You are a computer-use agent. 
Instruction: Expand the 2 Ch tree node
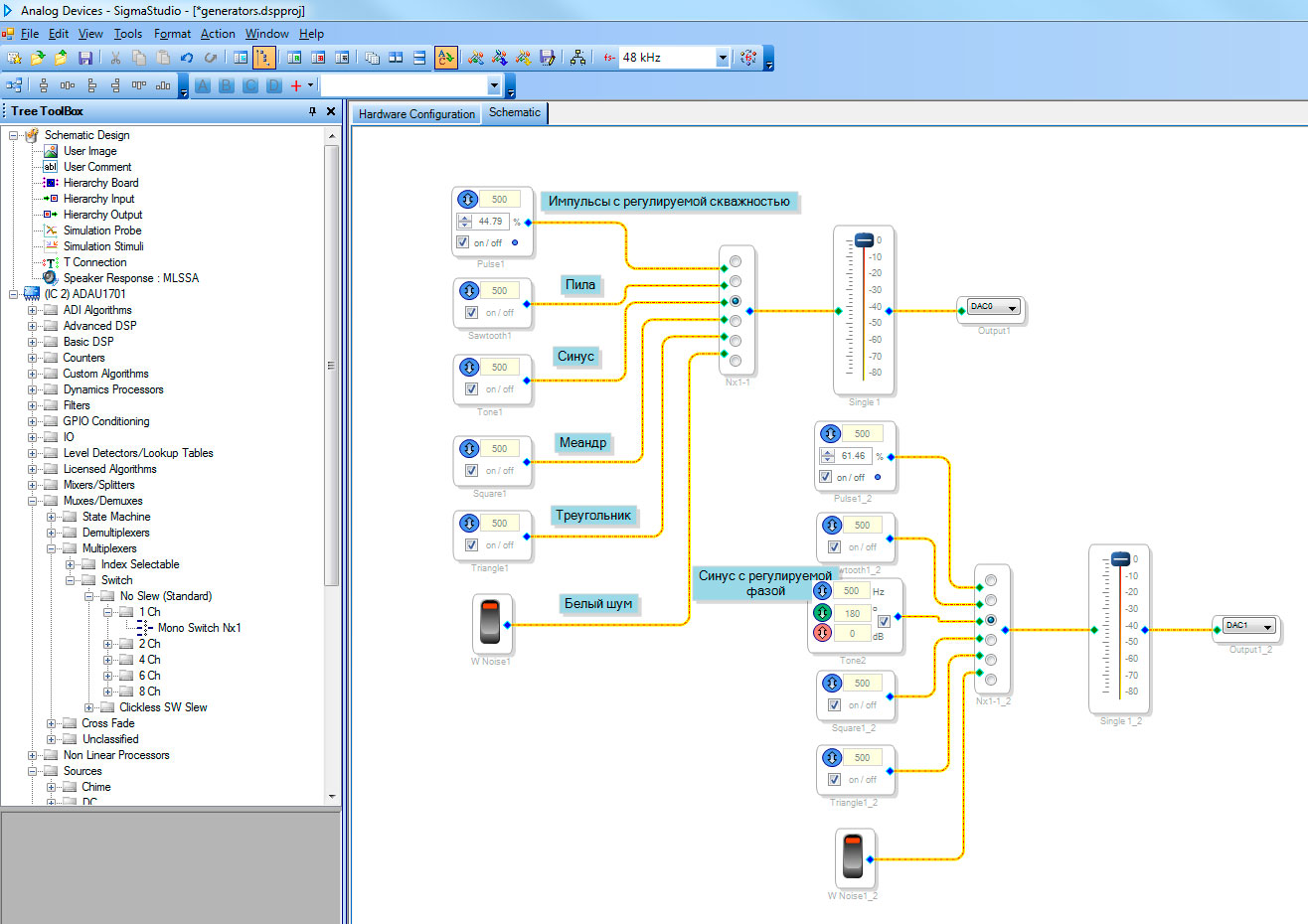(107, 644)
